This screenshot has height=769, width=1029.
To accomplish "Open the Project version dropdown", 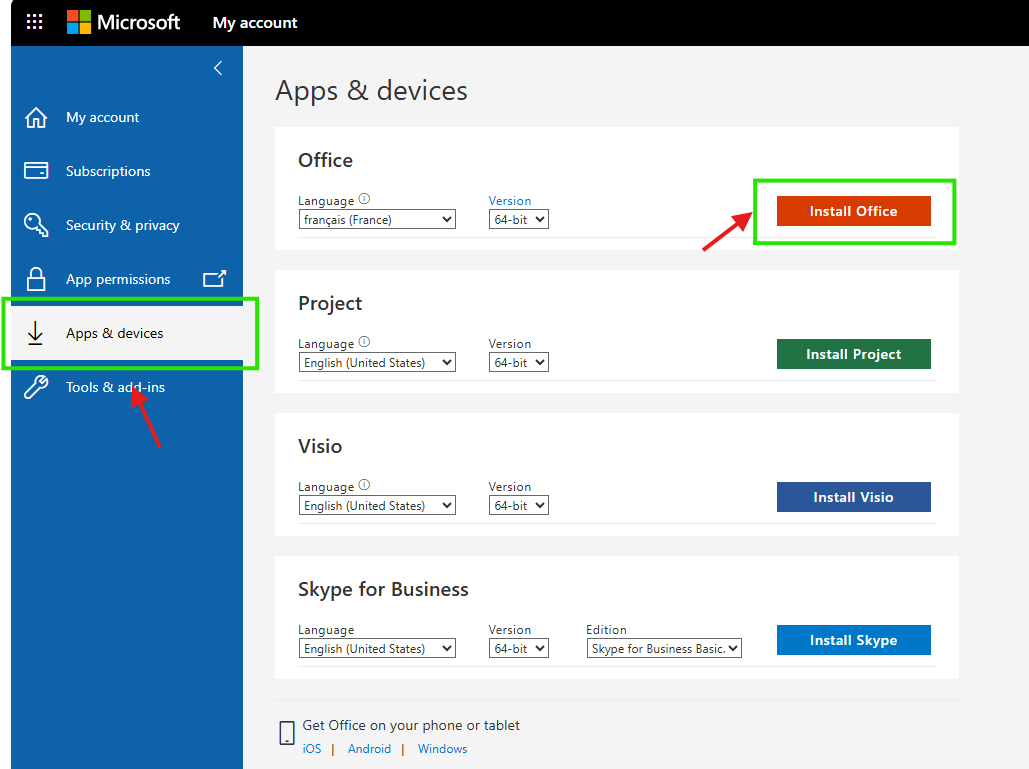I will click(518, 363).
